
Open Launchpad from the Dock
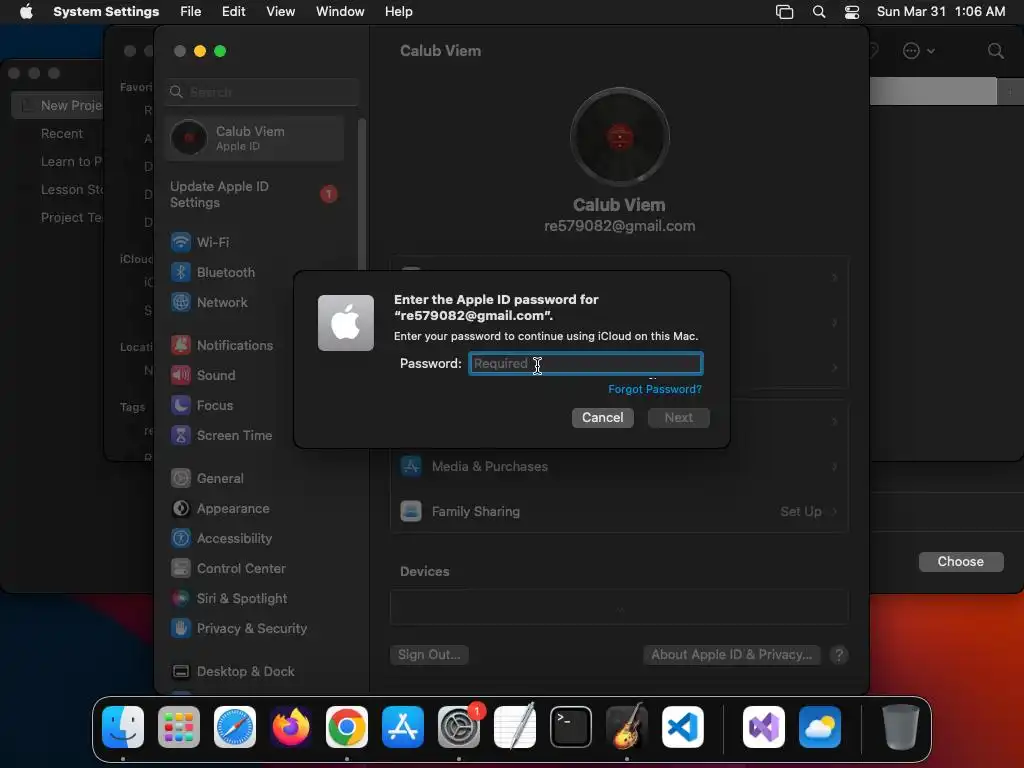pos(179,727)
